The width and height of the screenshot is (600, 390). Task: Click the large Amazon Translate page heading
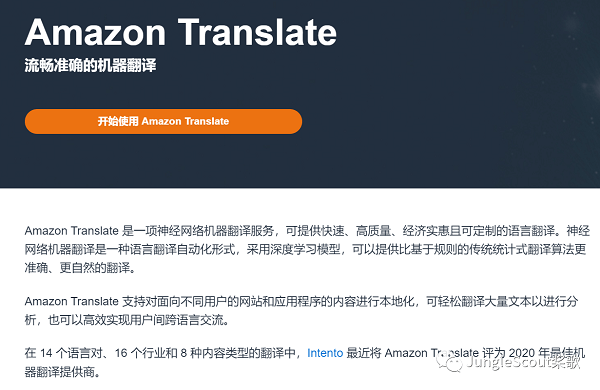[181, 33]
